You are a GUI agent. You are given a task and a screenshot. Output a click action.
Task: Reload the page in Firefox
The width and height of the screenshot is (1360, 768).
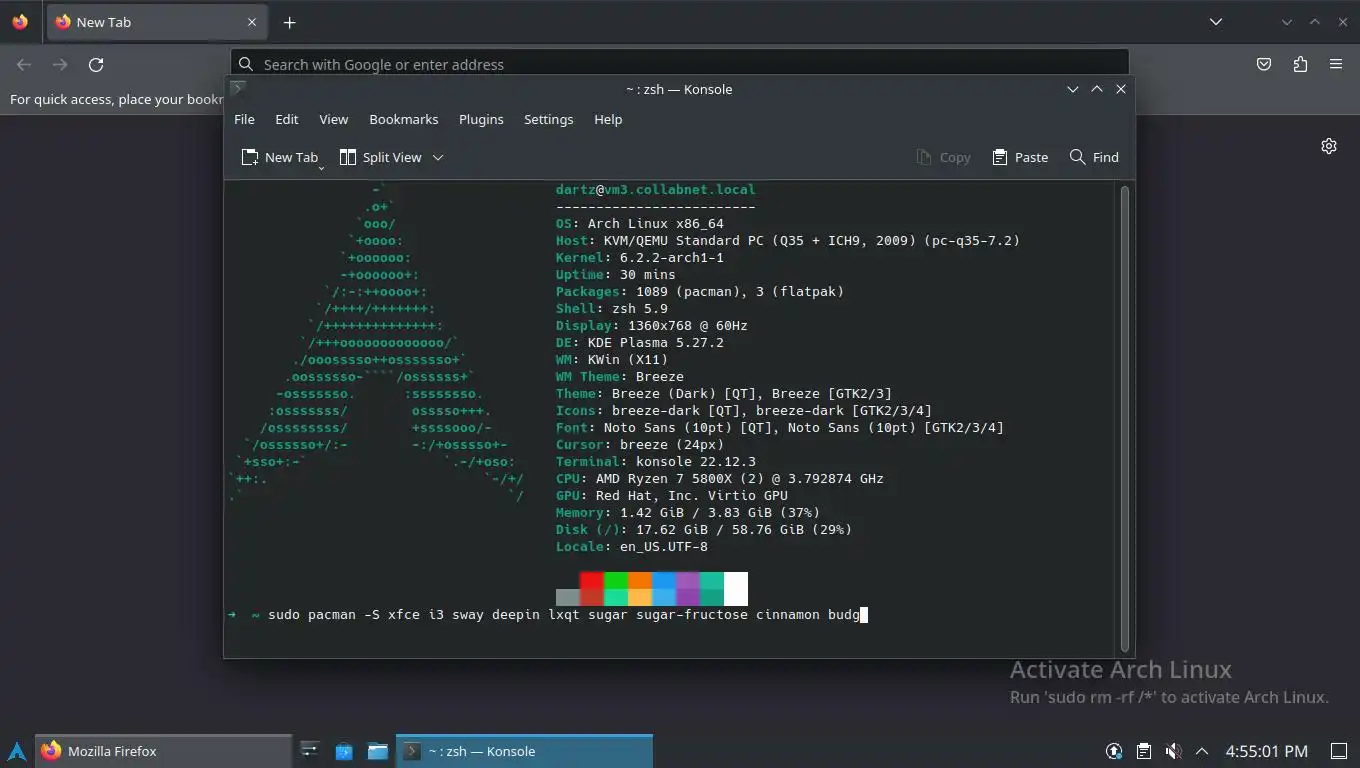pos(96,64)
